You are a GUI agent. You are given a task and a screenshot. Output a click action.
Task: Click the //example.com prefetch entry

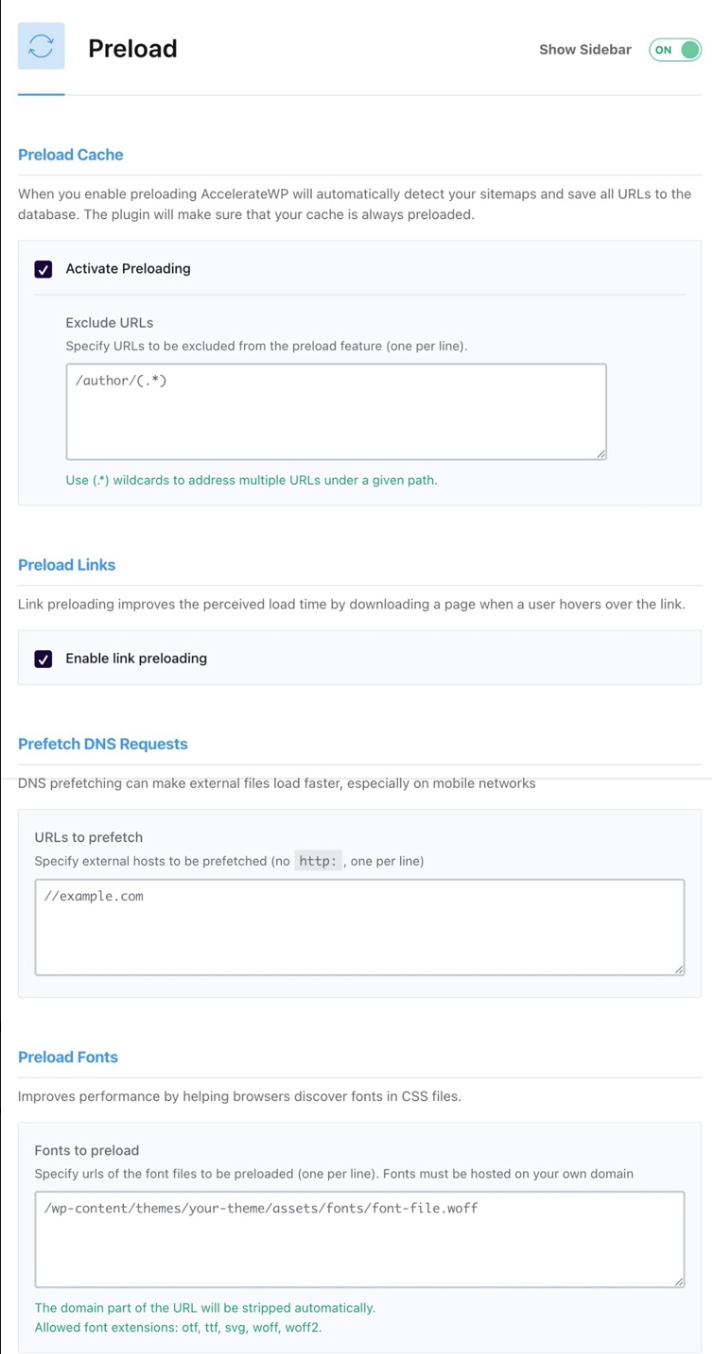(105, 896)
